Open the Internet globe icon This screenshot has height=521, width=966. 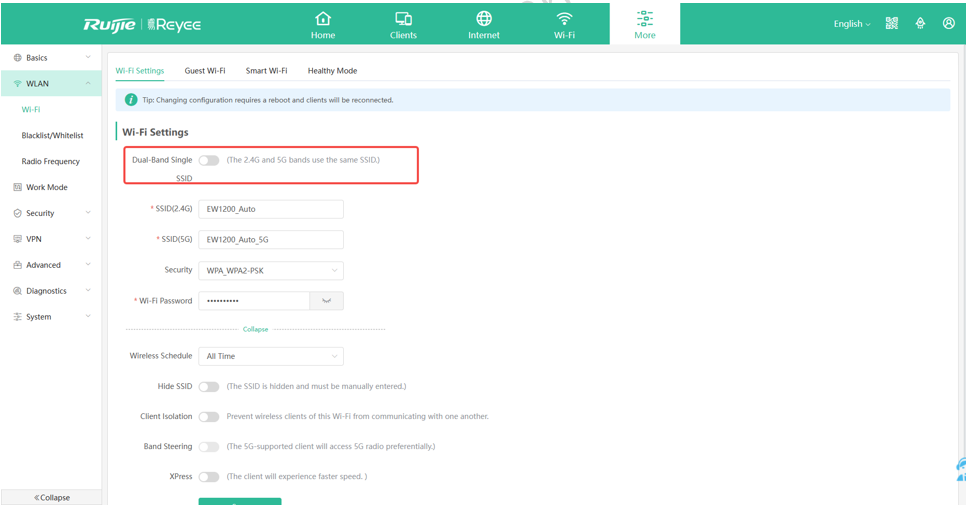(x=484, y=19)
